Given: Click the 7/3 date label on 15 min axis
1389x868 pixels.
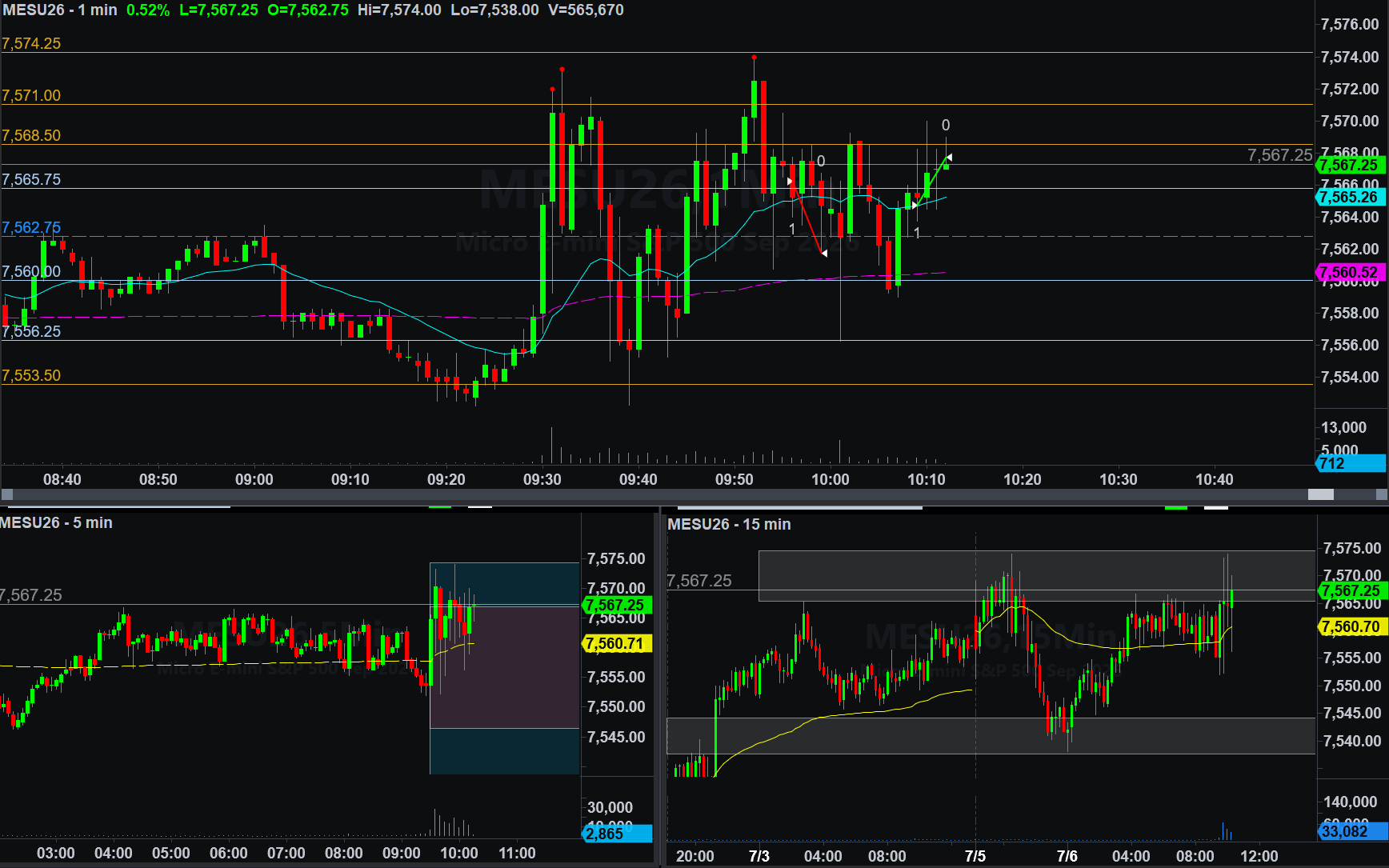Looking at the screenshot, I should (x=759, y=857).
